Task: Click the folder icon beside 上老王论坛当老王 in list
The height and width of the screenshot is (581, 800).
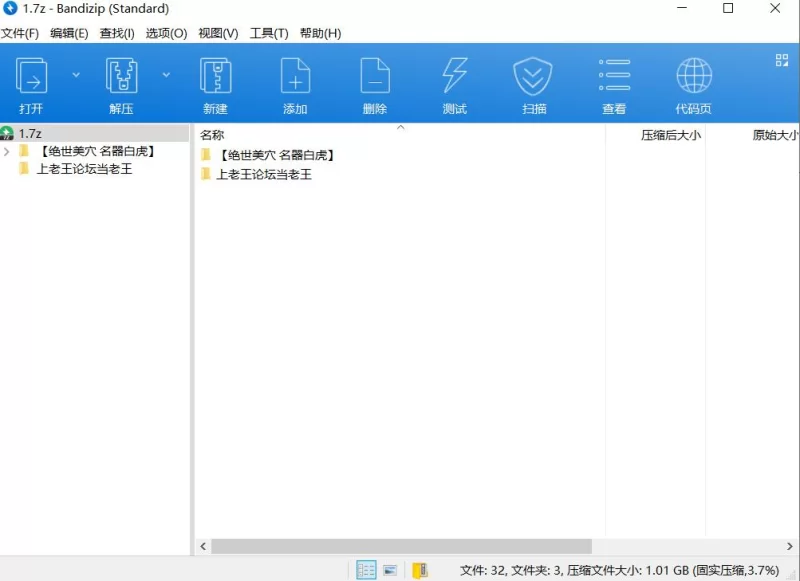Action: (x=206, y=174)
